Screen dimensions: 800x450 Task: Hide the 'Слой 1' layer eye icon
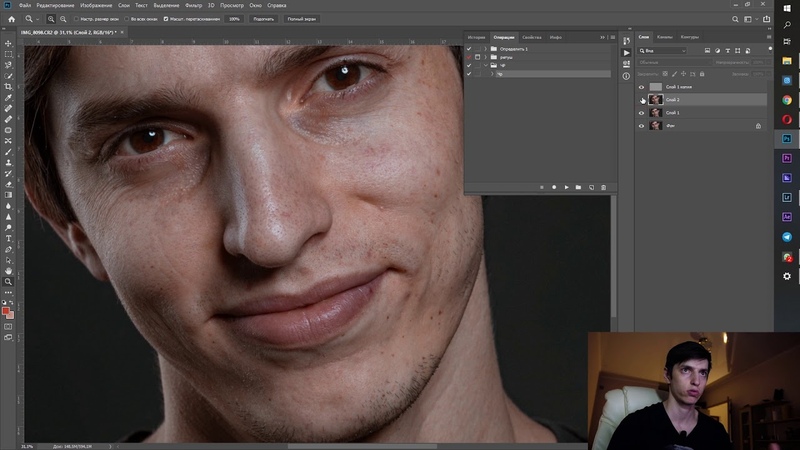(x=642, y=113)
